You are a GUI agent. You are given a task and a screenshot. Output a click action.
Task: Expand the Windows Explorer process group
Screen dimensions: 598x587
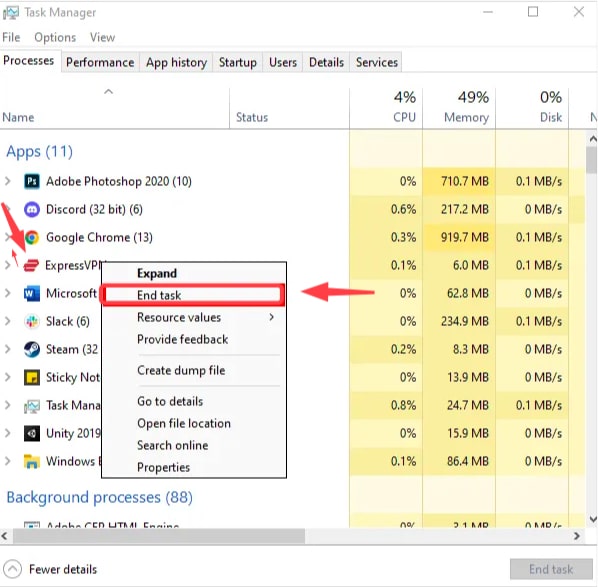8,462
